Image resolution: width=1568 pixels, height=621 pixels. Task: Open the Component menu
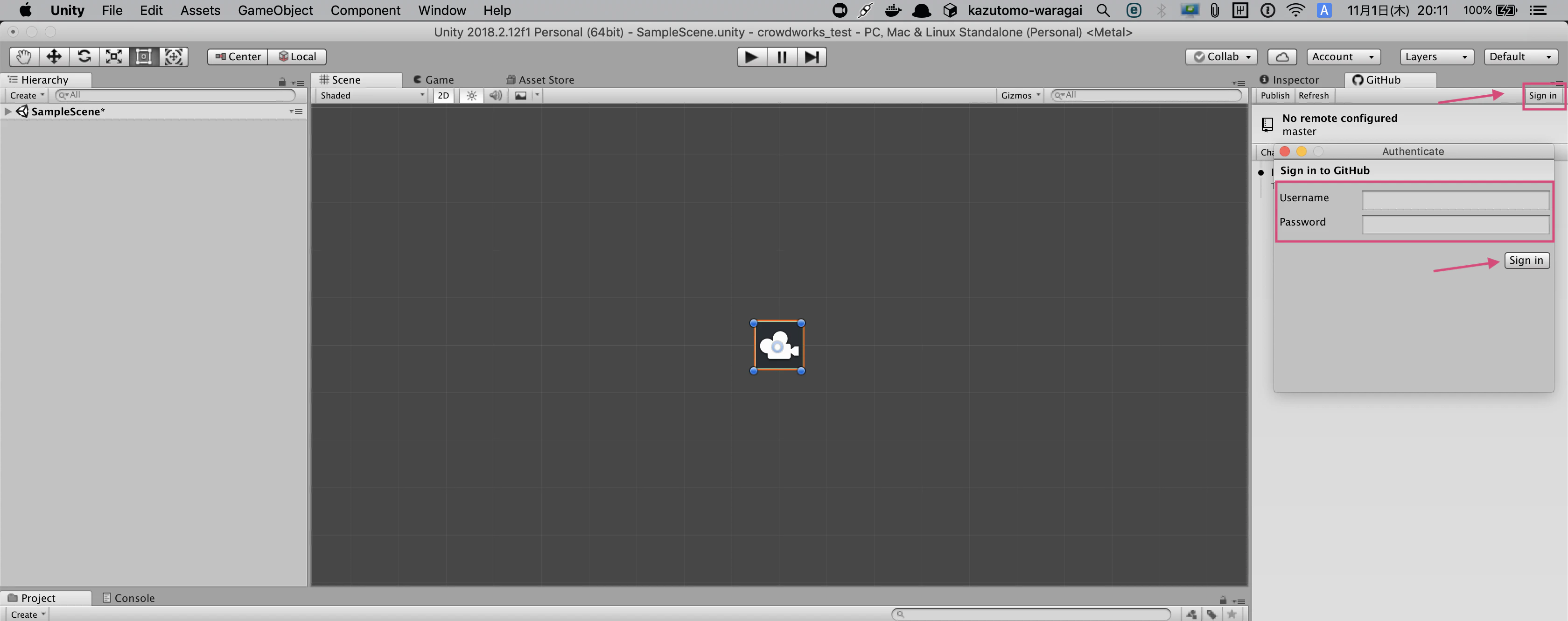365,10
